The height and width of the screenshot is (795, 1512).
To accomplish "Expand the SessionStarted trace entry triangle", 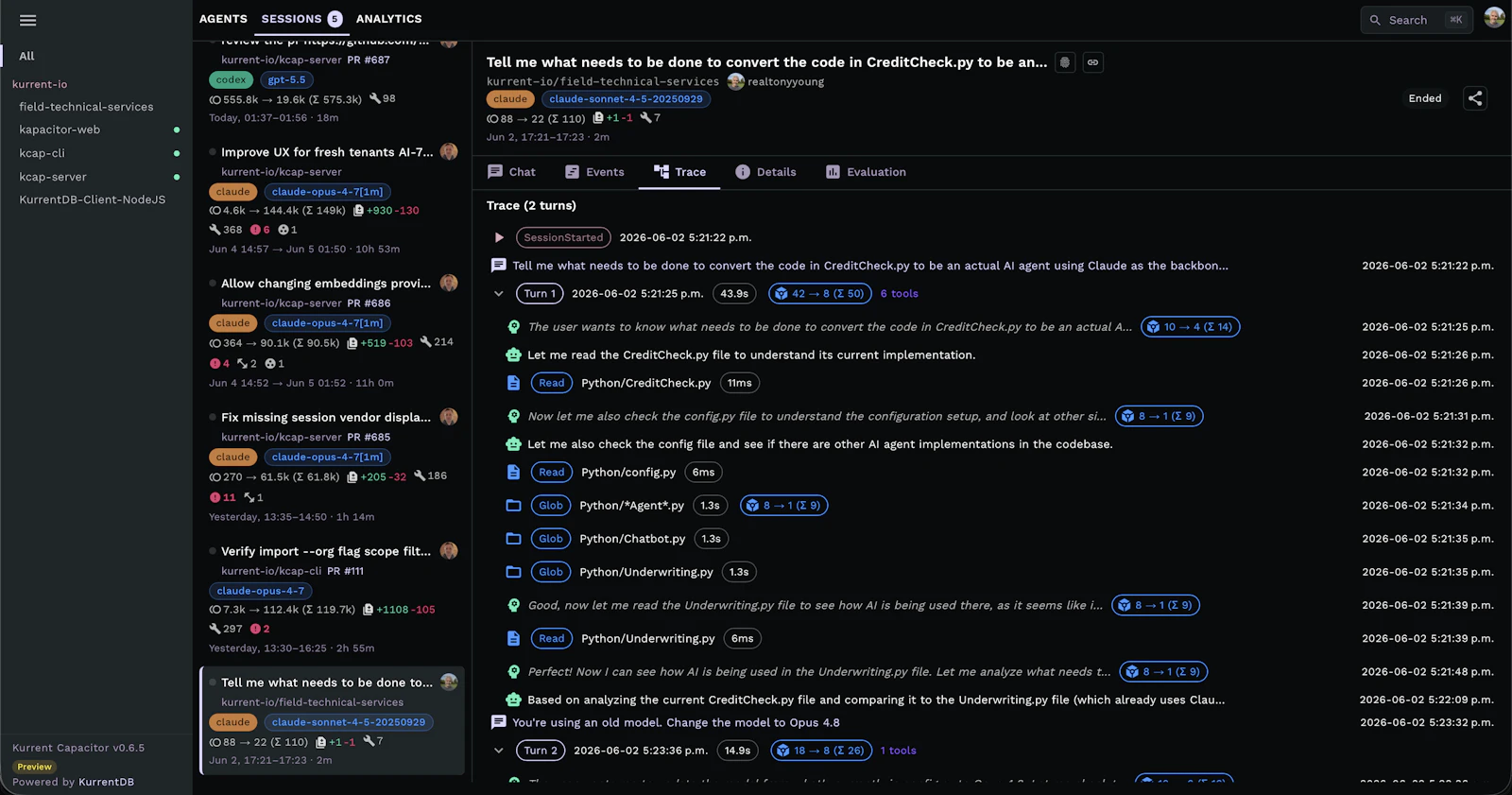I will 499,237.
